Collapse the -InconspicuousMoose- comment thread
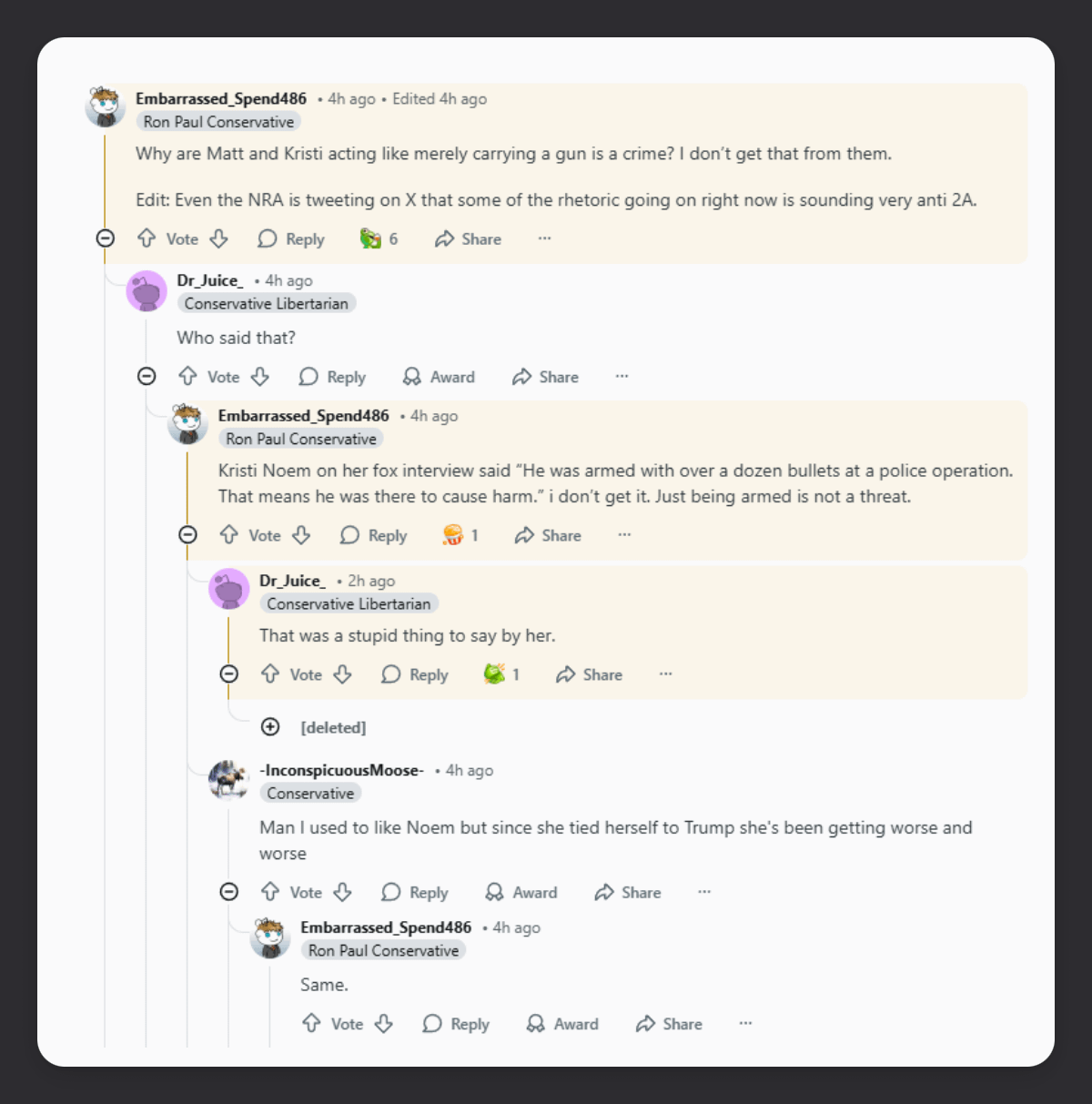The width and height of the screenshot is (1092, 1104). point(229,892)
